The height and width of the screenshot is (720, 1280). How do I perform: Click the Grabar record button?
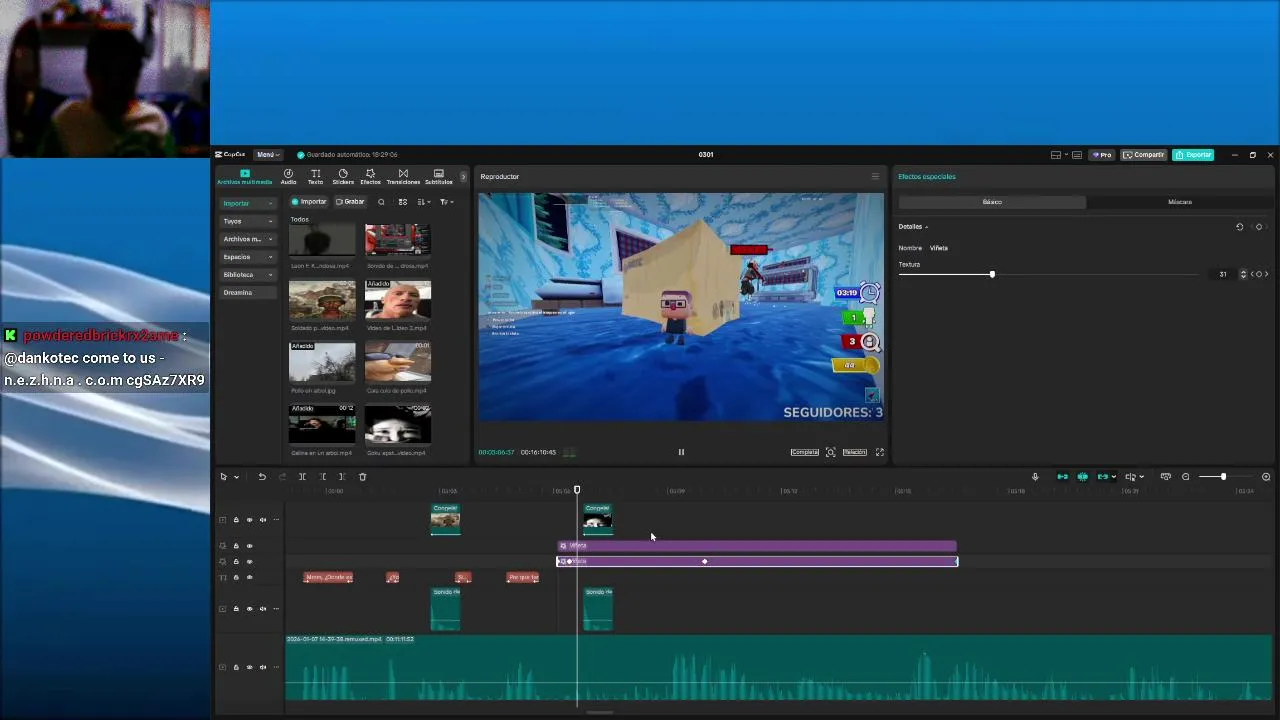(x=350, y=202)
